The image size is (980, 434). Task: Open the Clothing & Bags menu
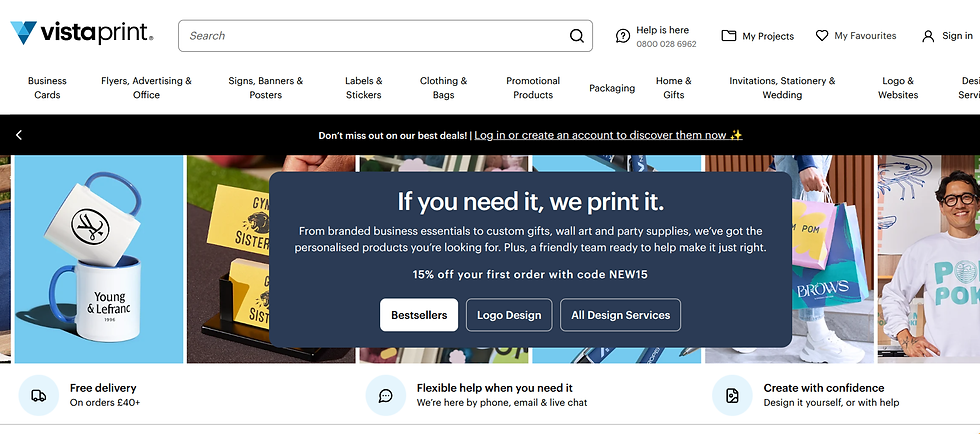point(443,88)
